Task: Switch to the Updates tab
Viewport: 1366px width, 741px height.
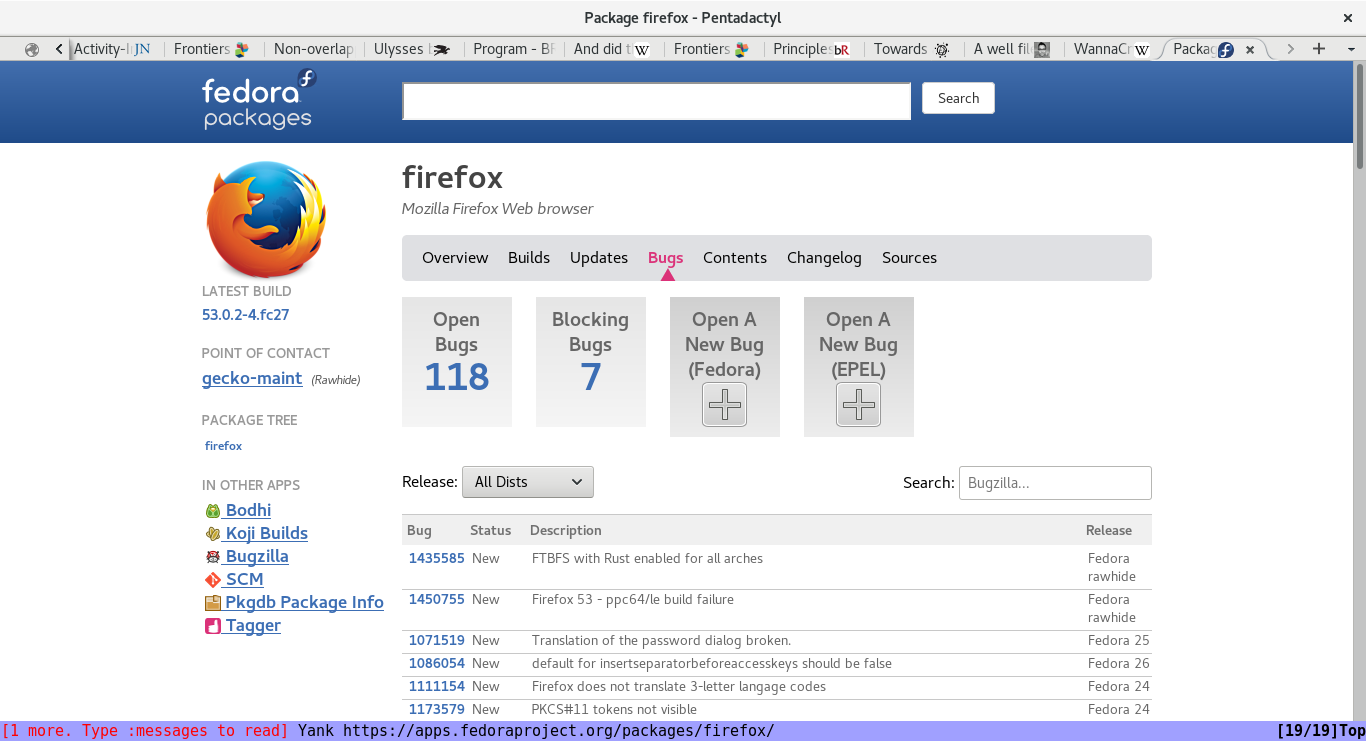Action: click(x=599, y=258)
